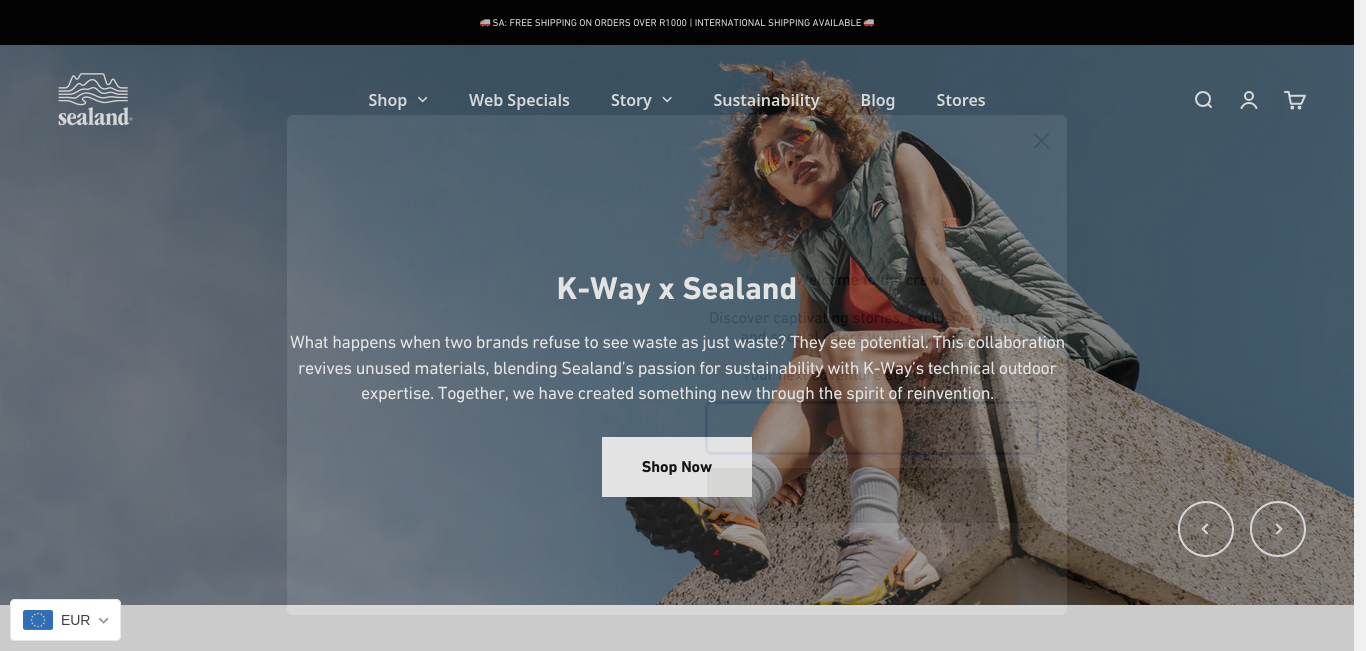The height and width of the screenshot is (651, 1366).
Task: Click the faint popup email field
Action: tap(871, 428)
